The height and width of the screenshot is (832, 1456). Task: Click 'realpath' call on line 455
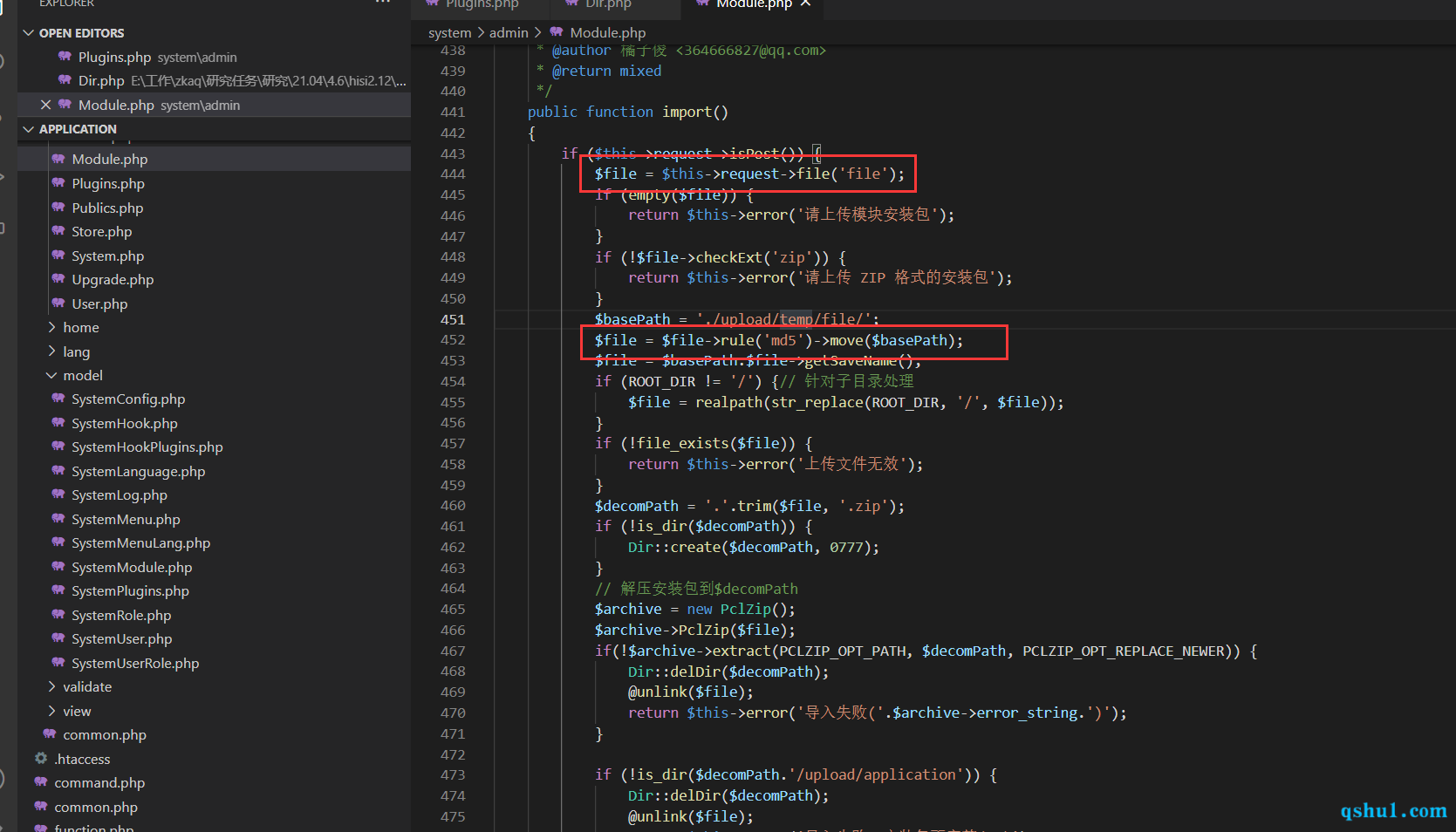click(728, 403)
